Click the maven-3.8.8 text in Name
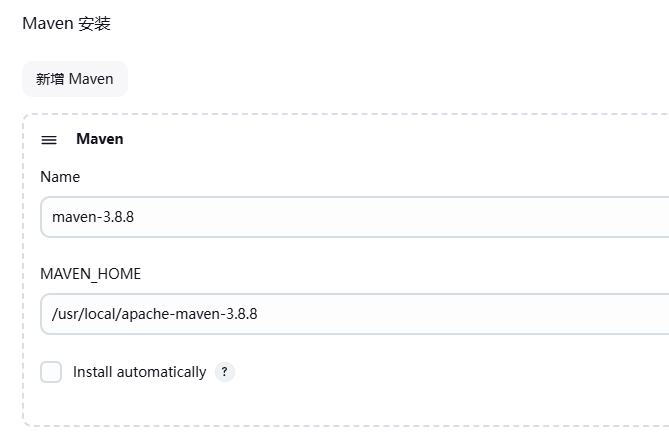 (93, 216)
